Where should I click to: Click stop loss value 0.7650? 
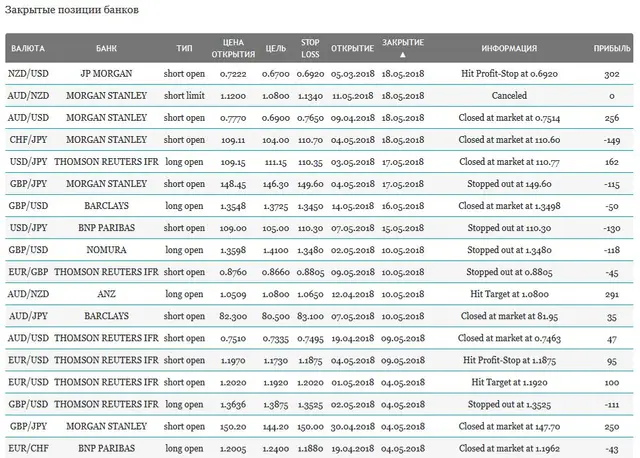(310, 118)
